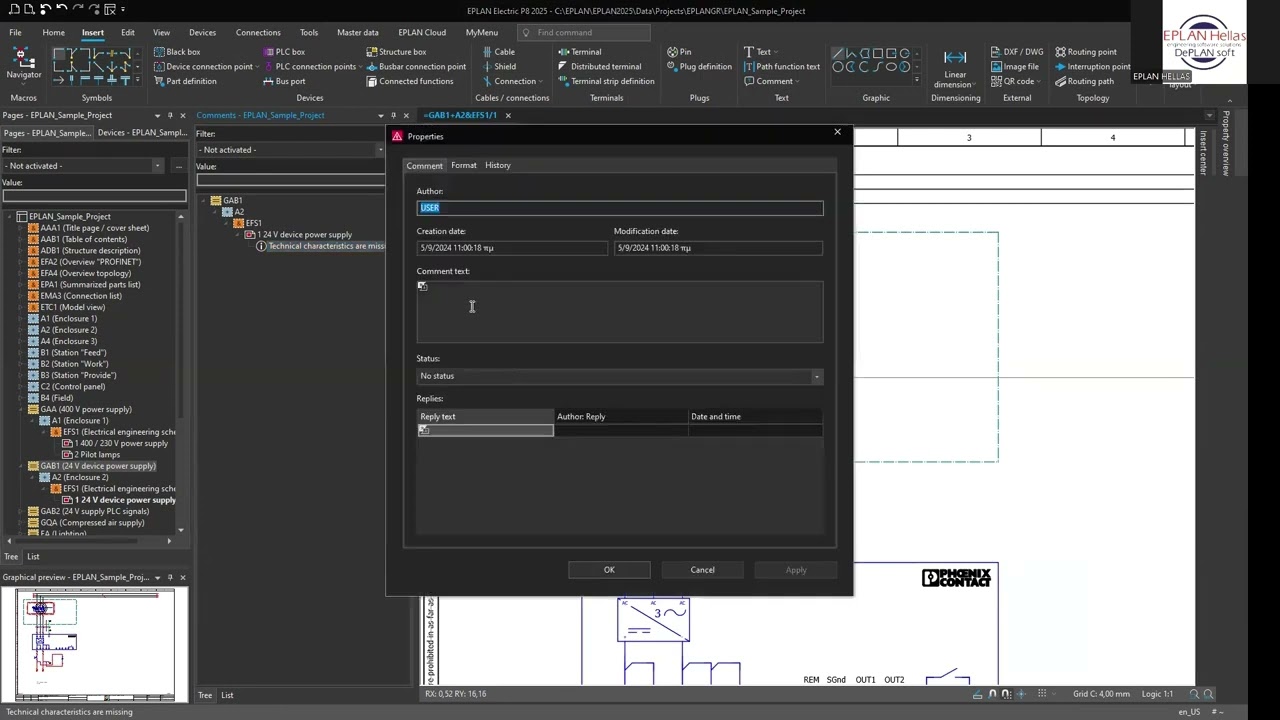Click the Creation date field
1280x720 pixels.
pos(511,248)
